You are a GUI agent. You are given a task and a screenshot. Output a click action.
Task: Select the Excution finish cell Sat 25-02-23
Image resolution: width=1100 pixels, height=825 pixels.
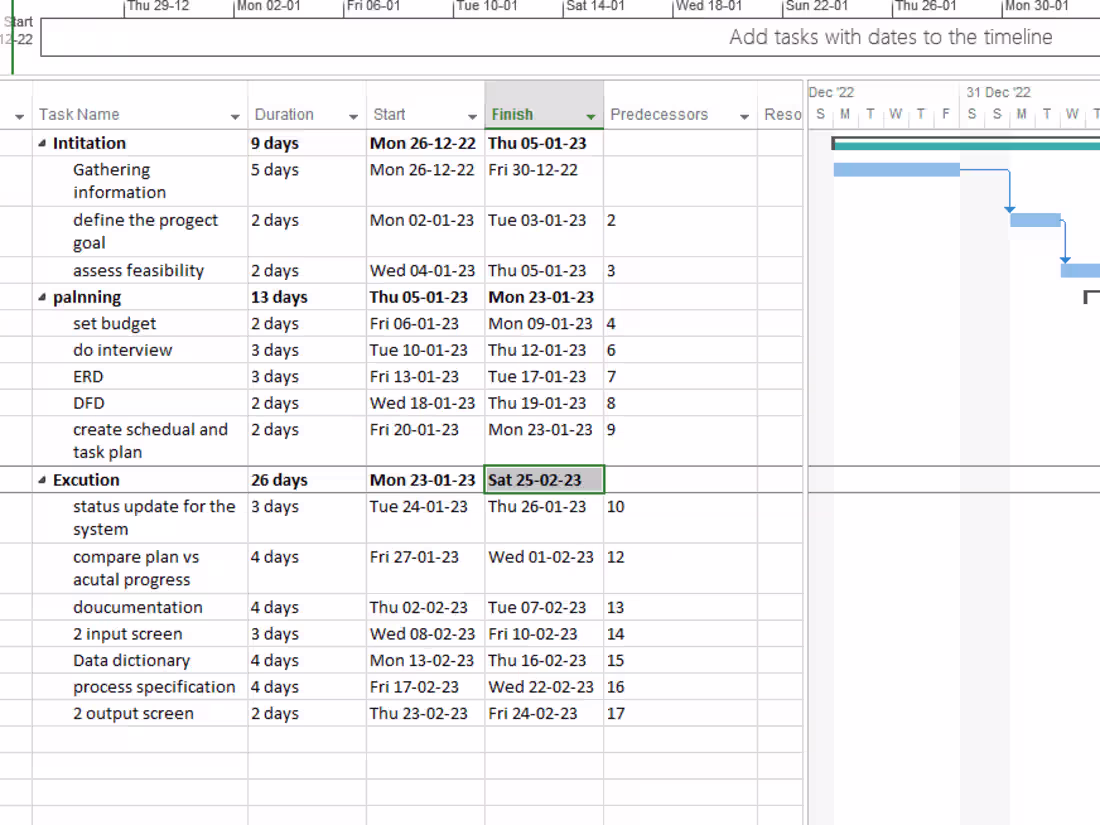coord(544,480)
